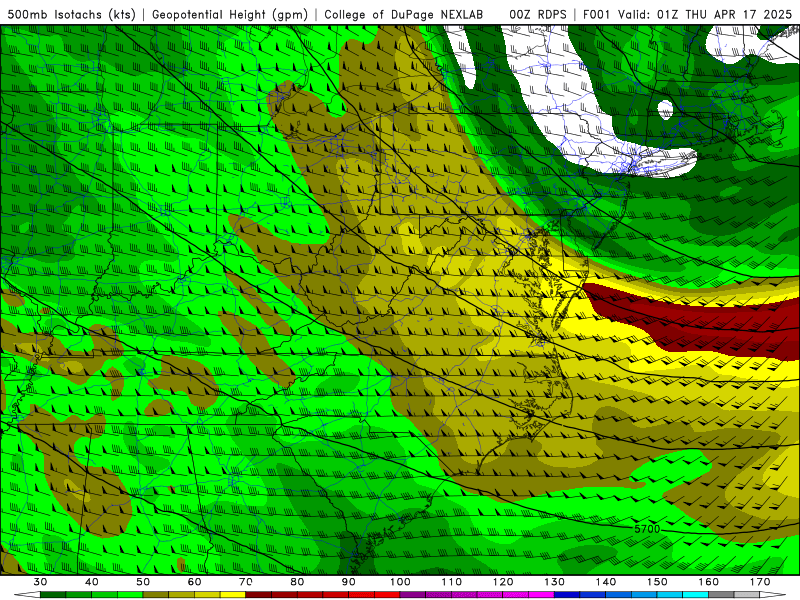This screenshot has height=600, width=800.
Task: Pick the darkest green swatch below the '30' label
Action: click(x=53, y=595)
